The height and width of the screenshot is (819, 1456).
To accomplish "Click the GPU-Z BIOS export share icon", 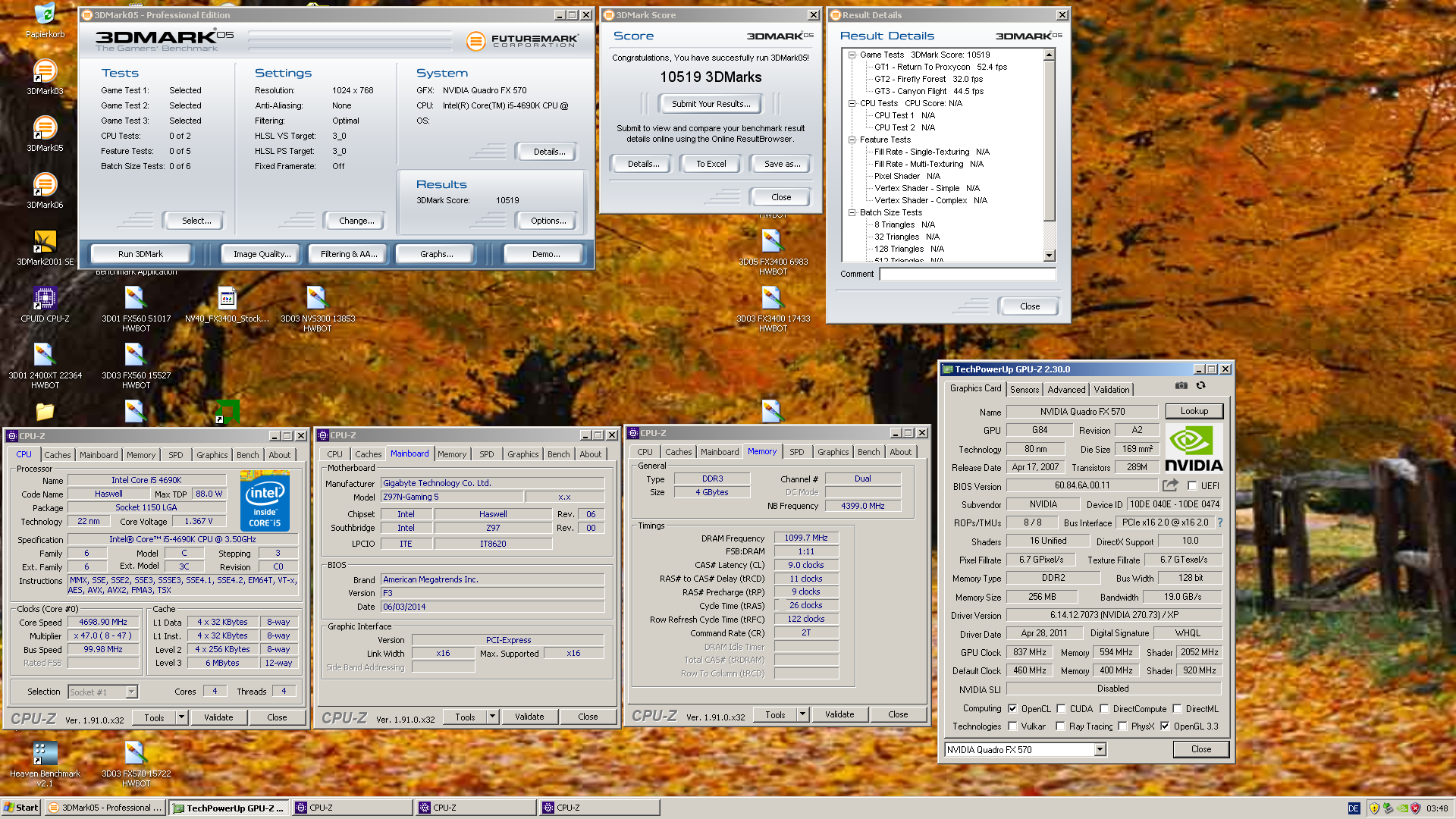I will 1170,485.
